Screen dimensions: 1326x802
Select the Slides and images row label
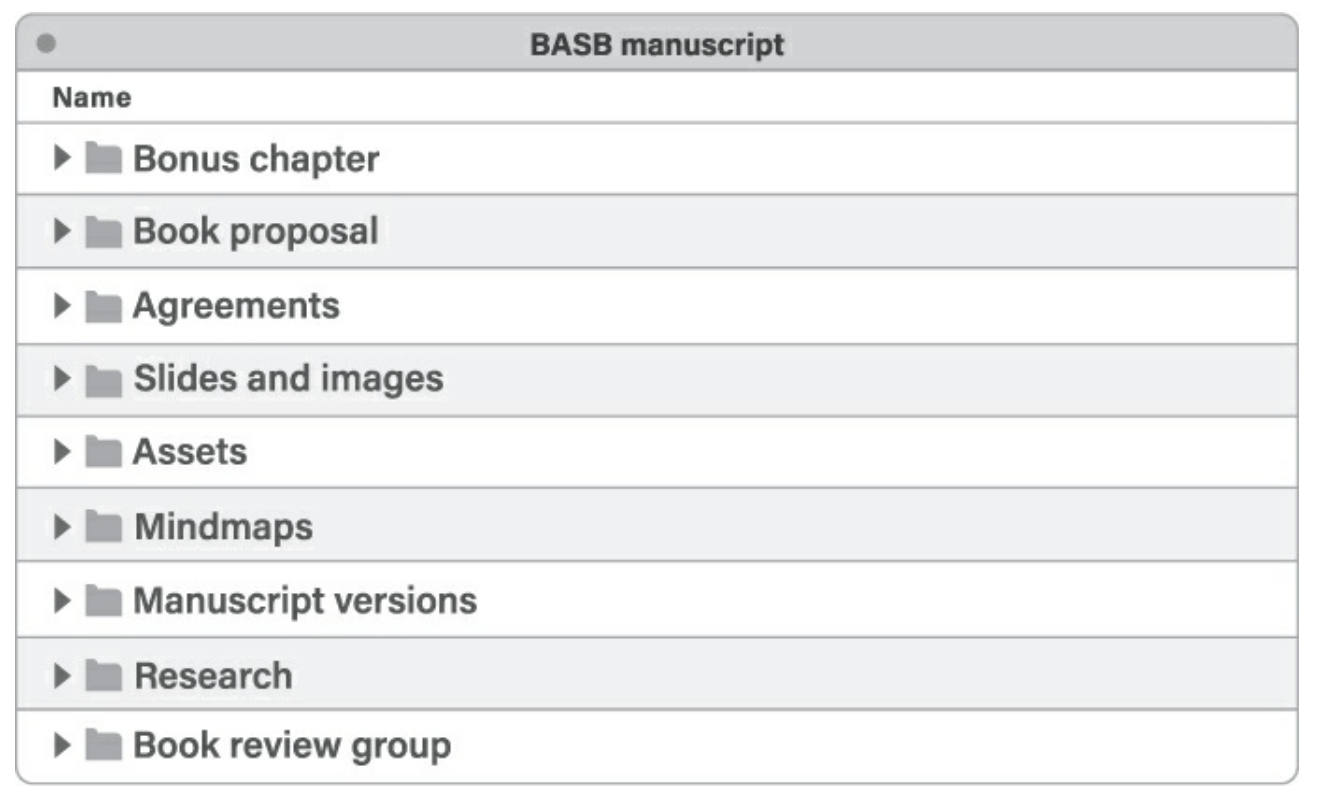click(288, 379)
